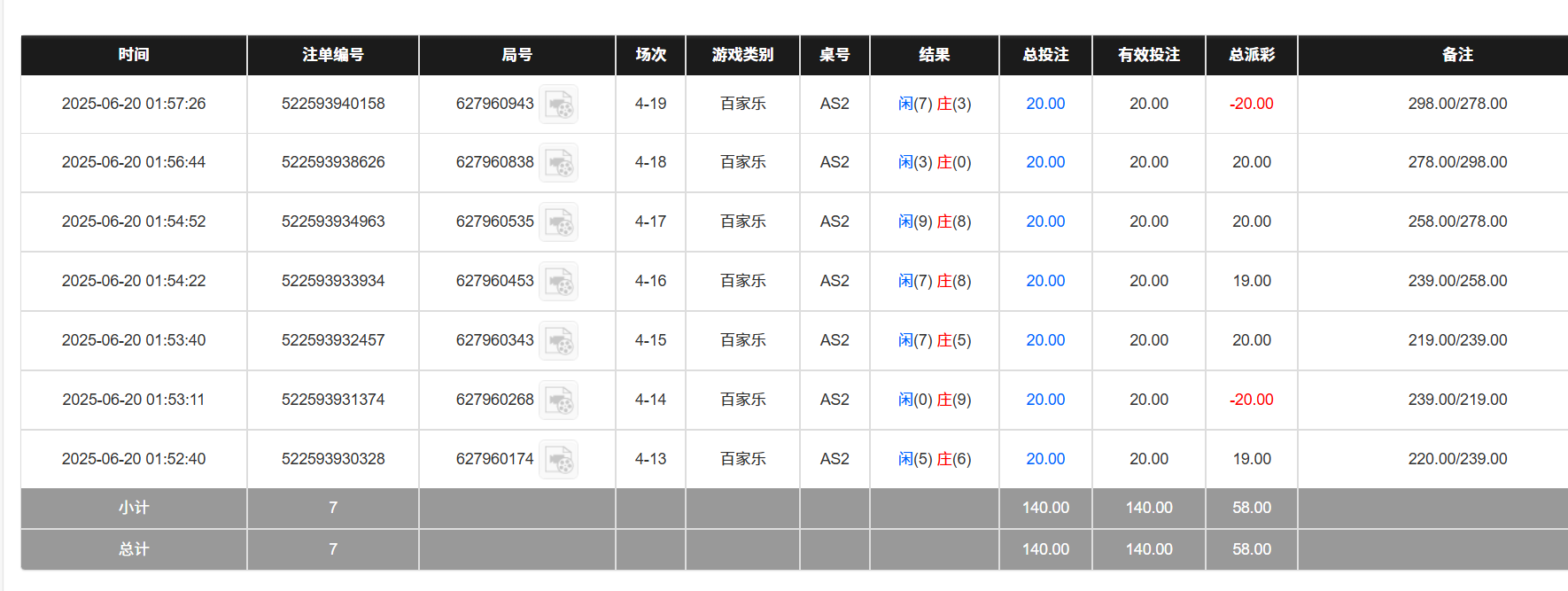Click replay icon next to round 627960453
Viewport: 1568px width, 591px height.
(x=559, y=282)
